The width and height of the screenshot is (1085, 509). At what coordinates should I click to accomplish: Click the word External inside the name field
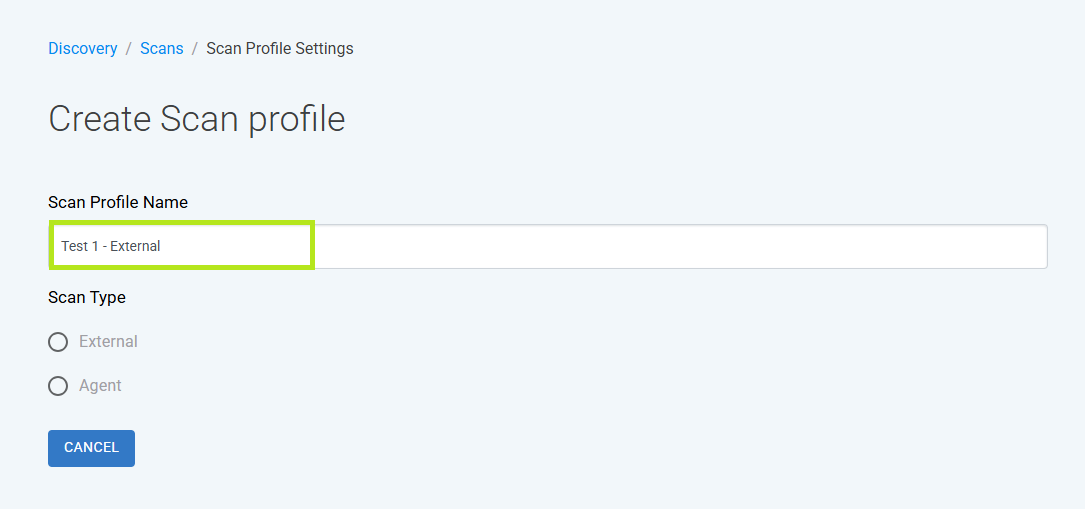135,246
